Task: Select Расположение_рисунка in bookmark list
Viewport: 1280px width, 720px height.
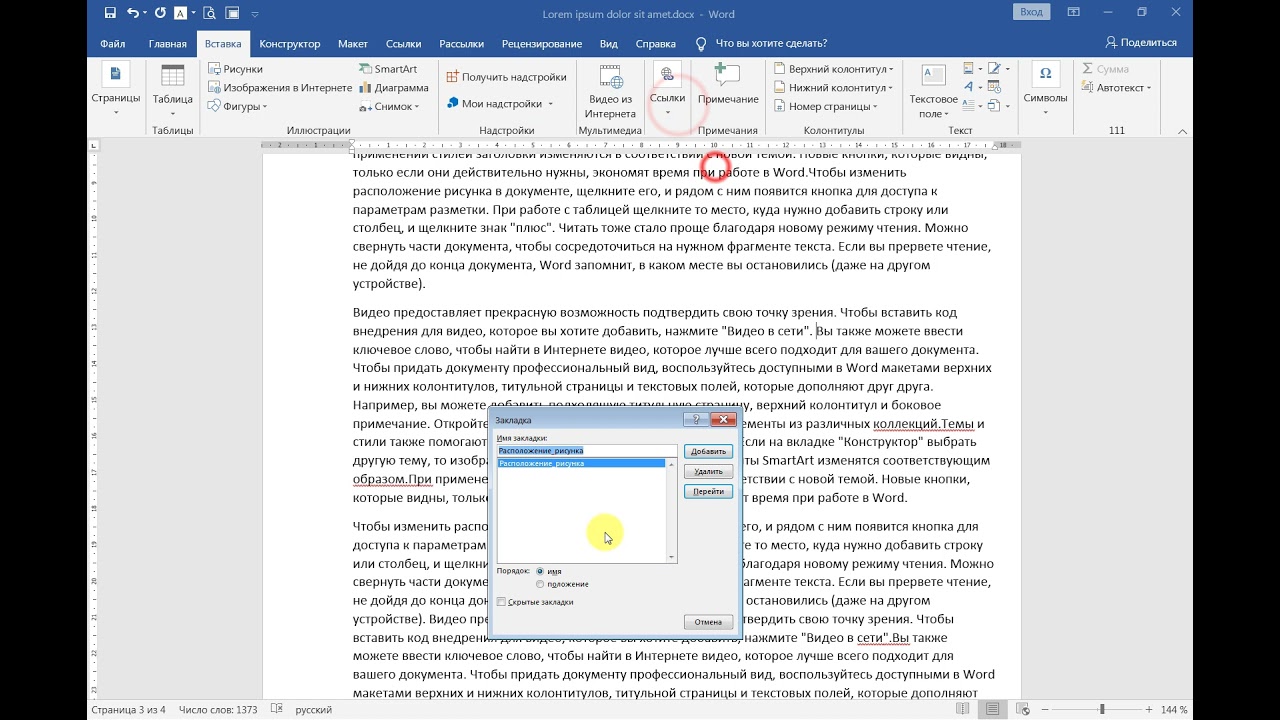Action: point(581,464)
